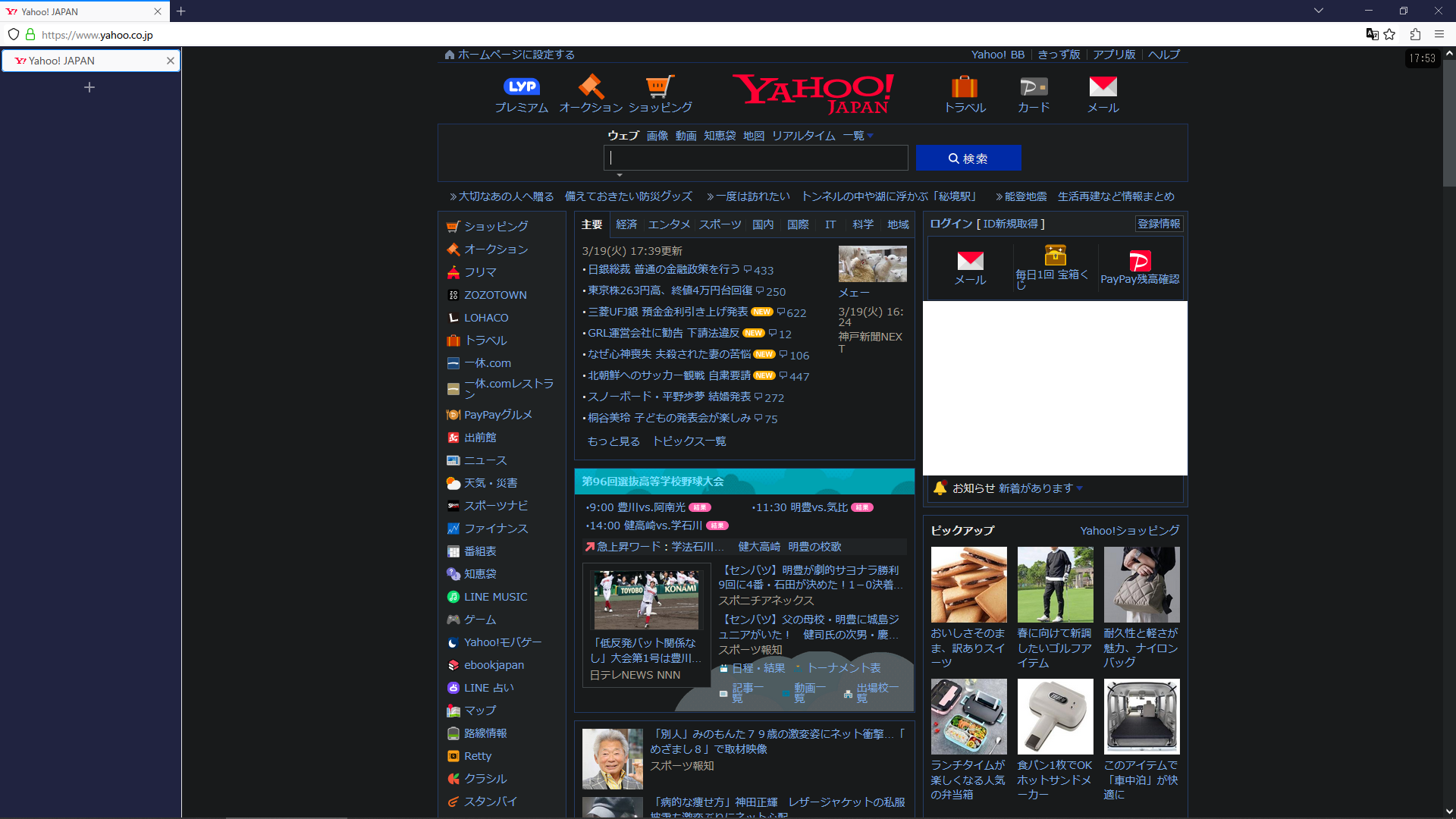Open ゲーム in the service list
This screenshot has width=1456, height=819.
[x=480, y=620]
